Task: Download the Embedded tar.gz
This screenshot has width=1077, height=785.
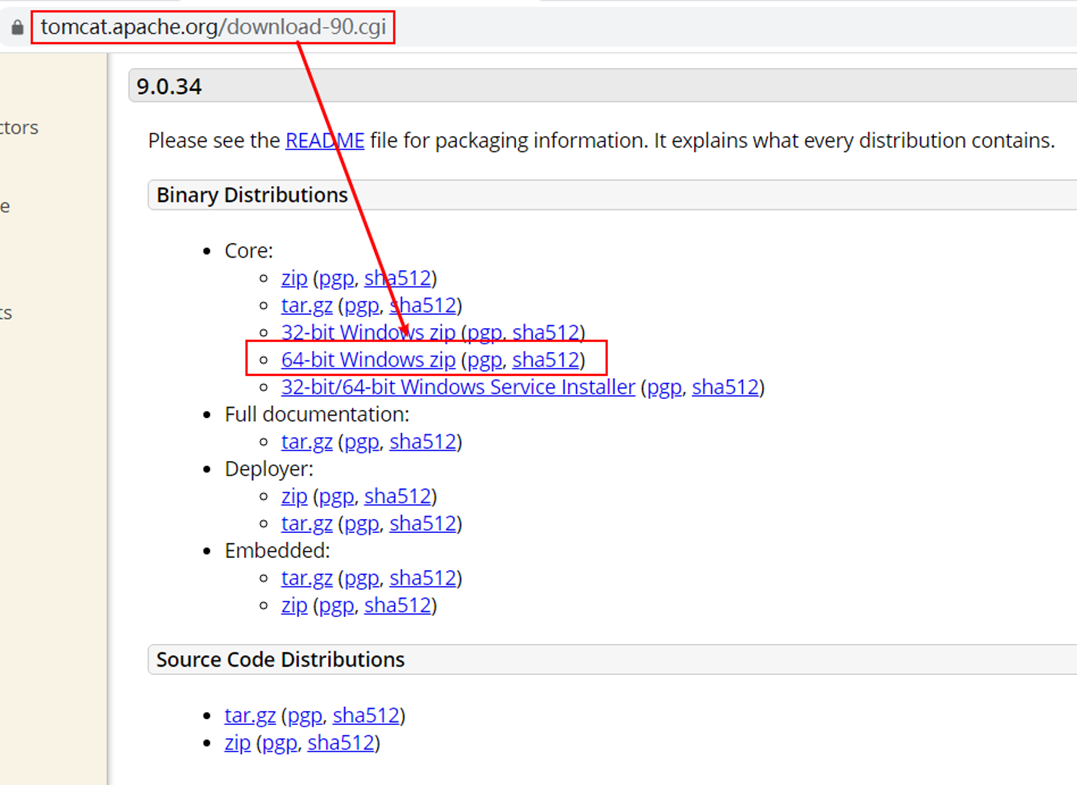Action: [307, 578]
